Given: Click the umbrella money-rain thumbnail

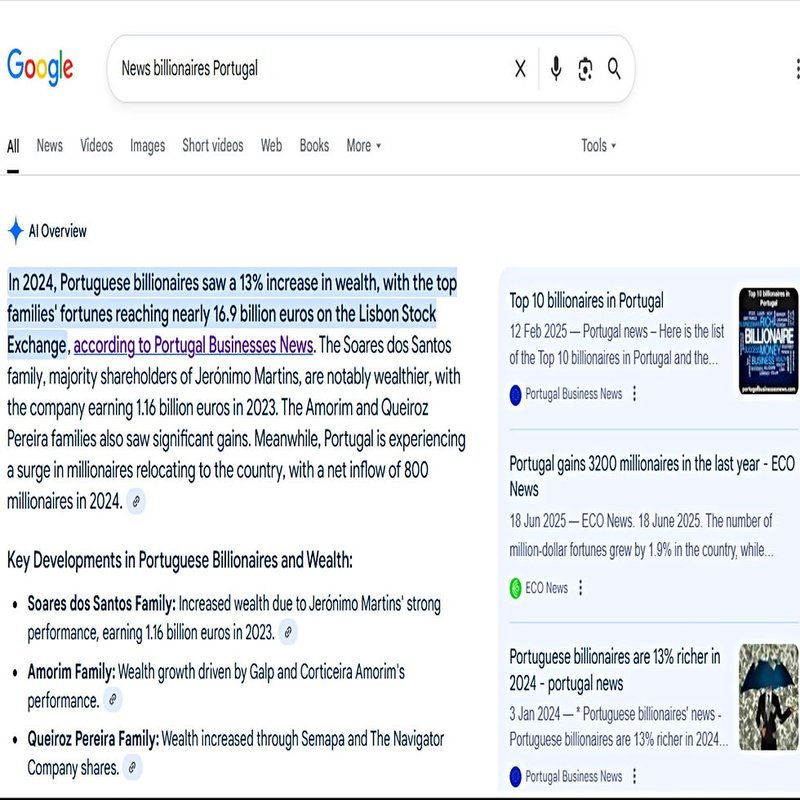Looking at the screenshot, I should [x=768, y=697].
